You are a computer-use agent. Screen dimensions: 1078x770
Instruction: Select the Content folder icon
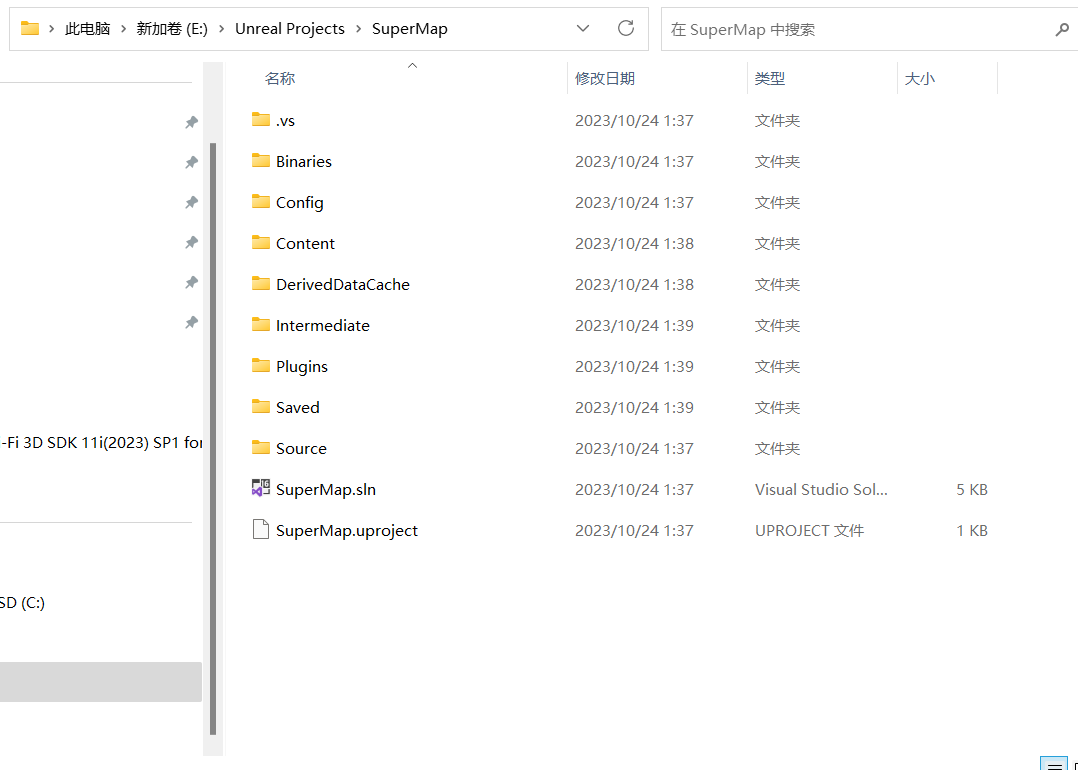(261, 243)
